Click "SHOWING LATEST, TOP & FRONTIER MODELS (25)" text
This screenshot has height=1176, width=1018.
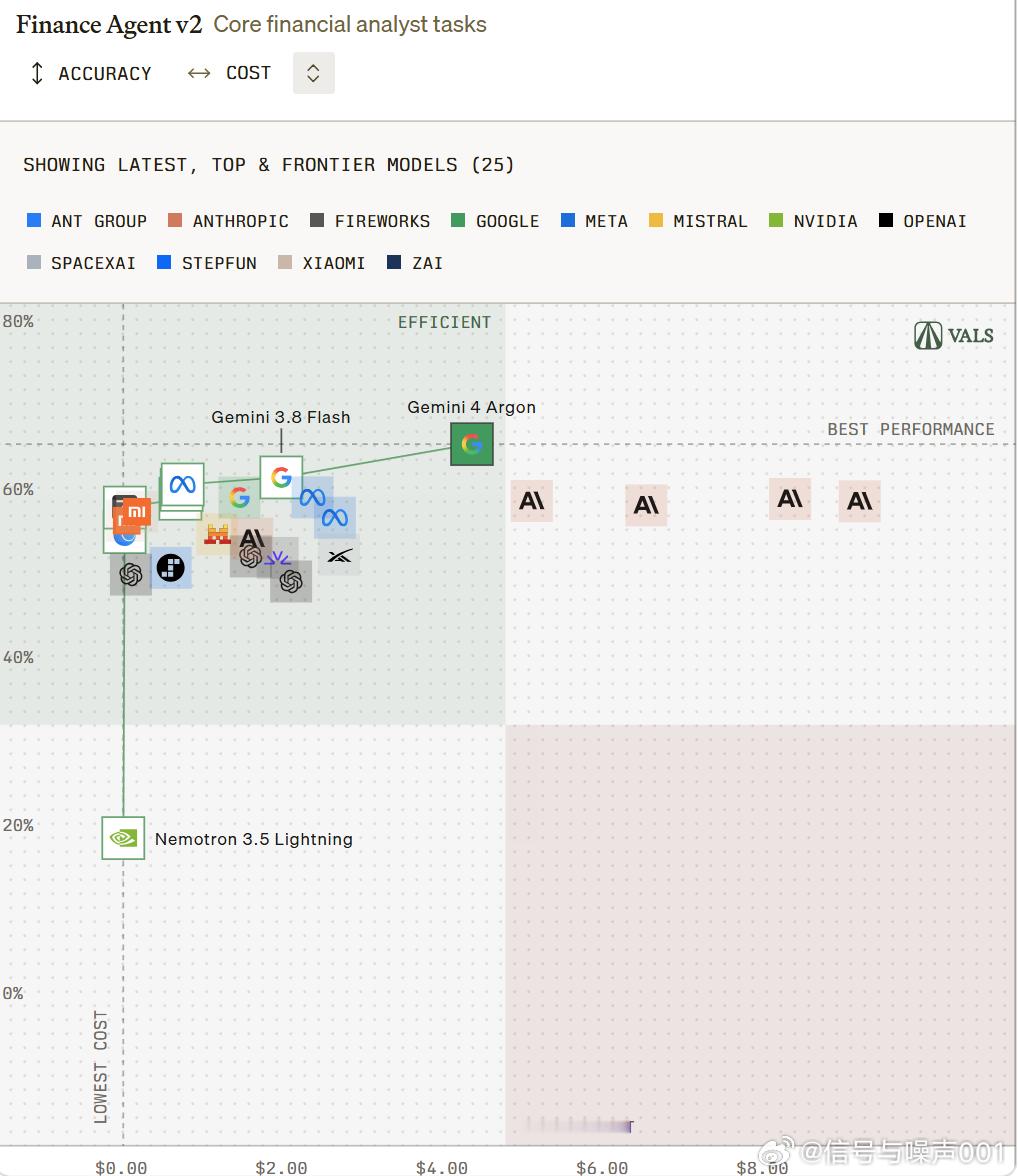pos(269,165)
